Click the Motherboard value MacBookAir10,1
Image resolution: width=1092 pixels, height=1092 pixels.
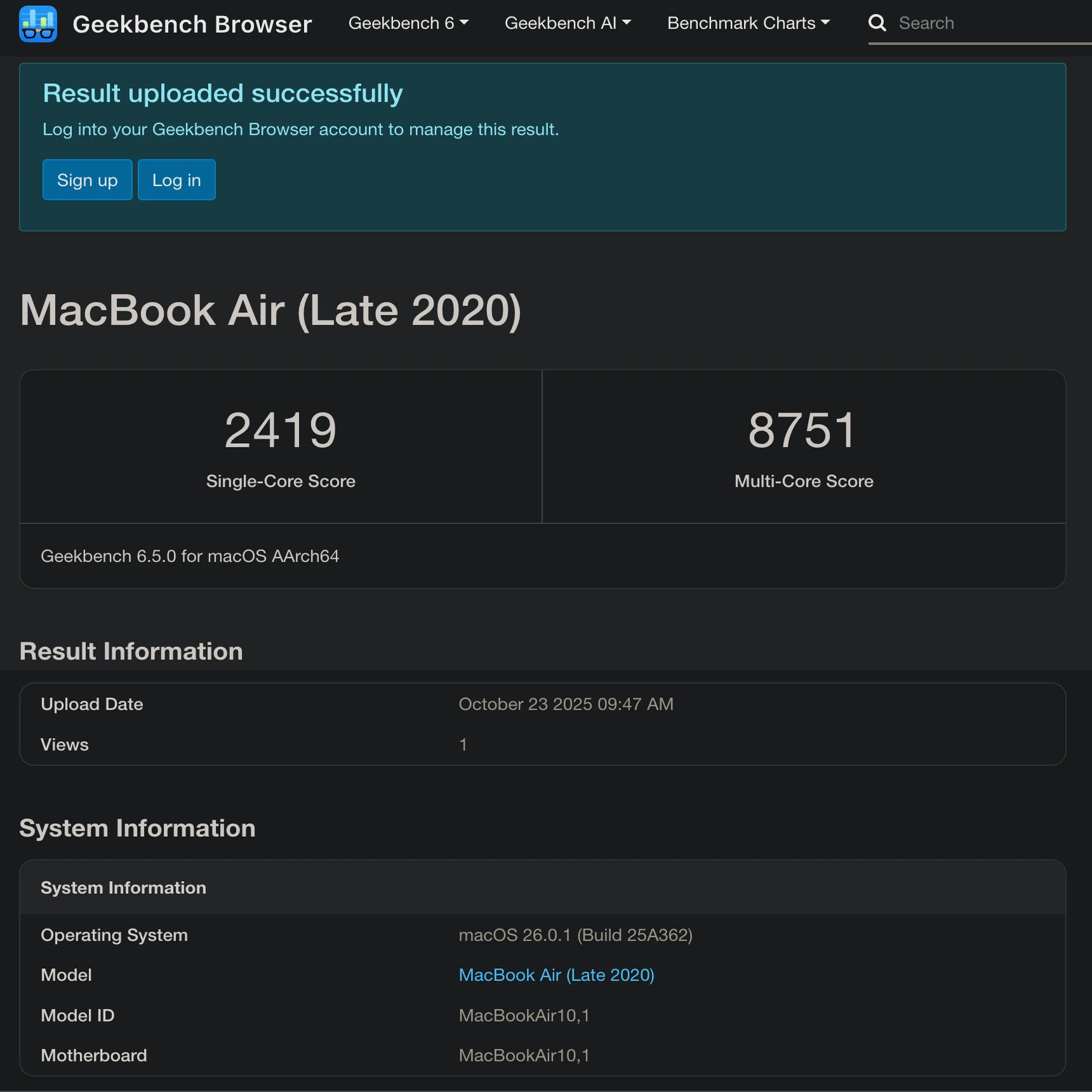[524, 1055]
